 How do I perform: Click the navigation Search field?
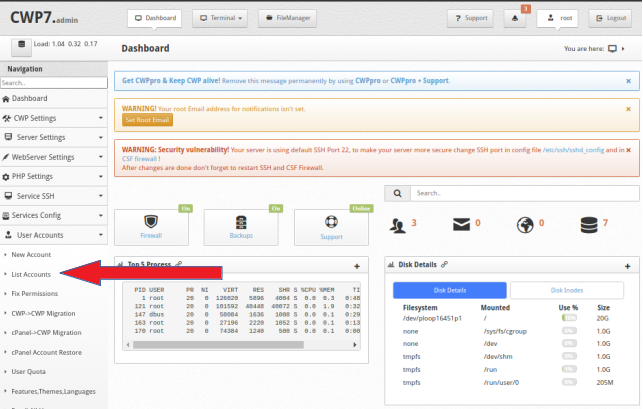[54, 83]
